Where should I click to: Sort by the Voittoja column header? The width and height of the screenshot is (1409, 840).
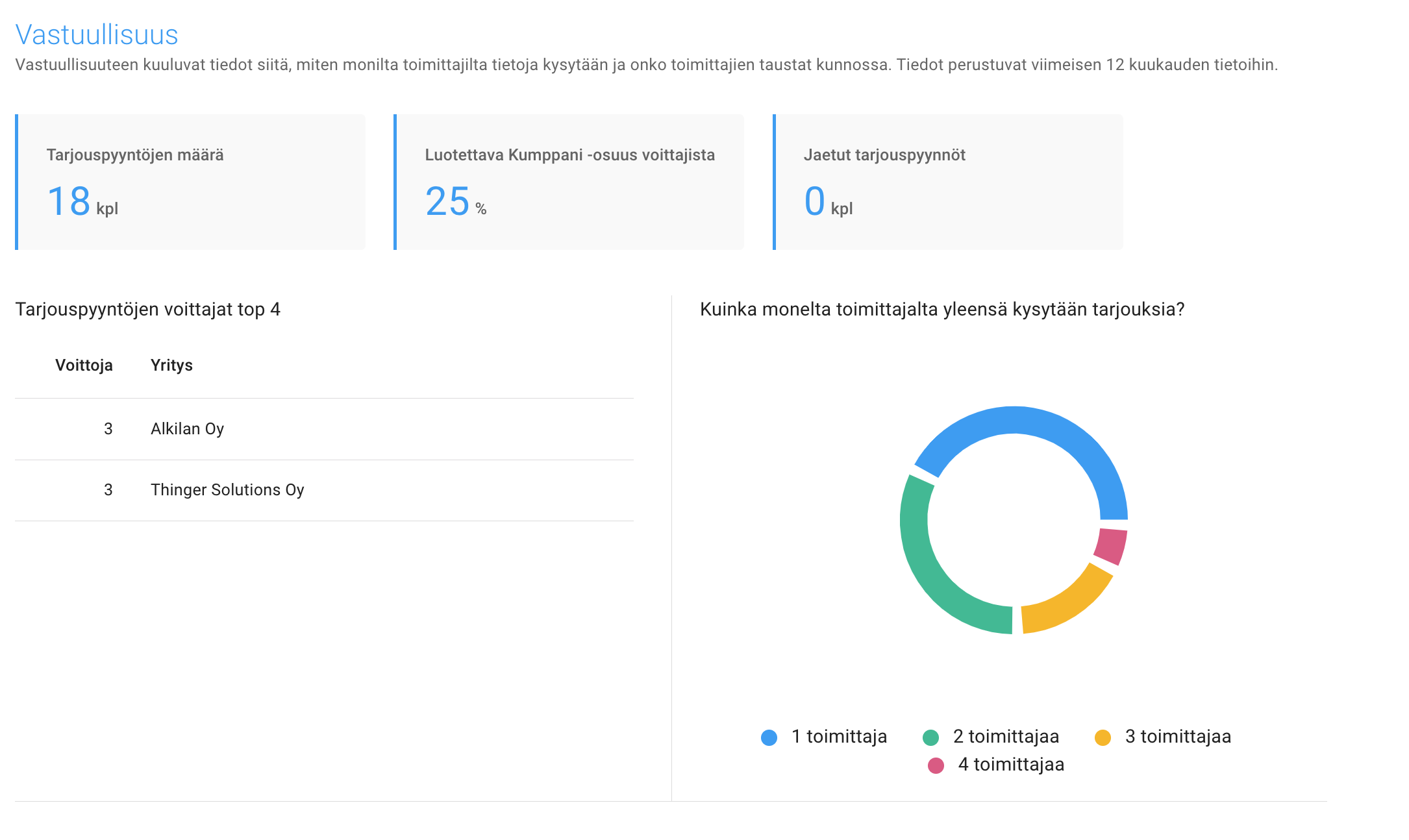[x=84, y=365]
